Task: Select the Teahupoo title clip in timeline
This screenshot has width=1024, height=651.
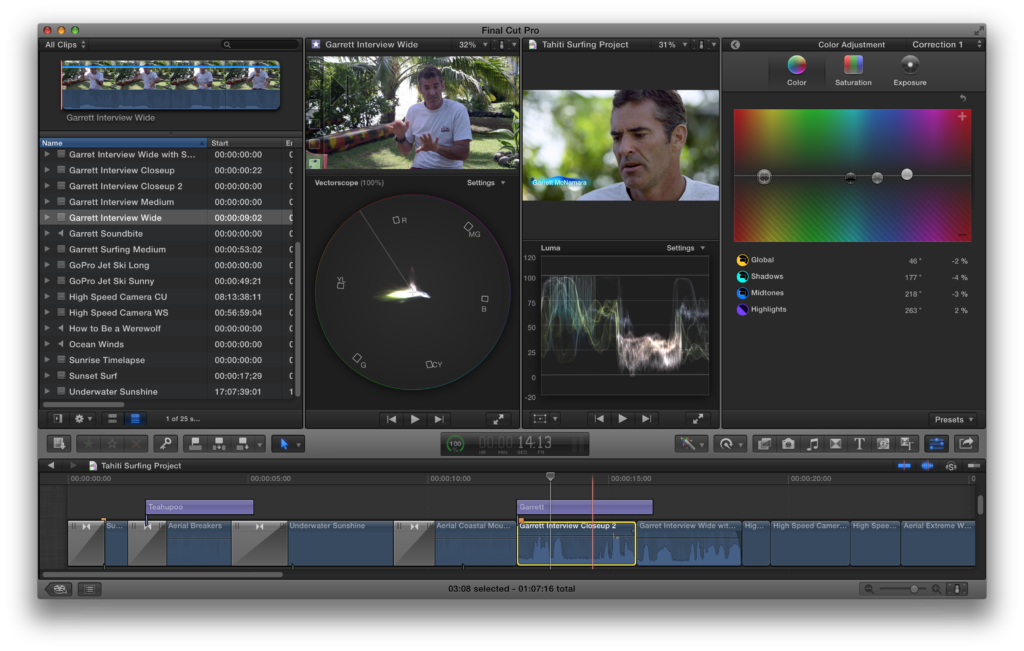Action: pyautogui.click(x=199, y=507)
